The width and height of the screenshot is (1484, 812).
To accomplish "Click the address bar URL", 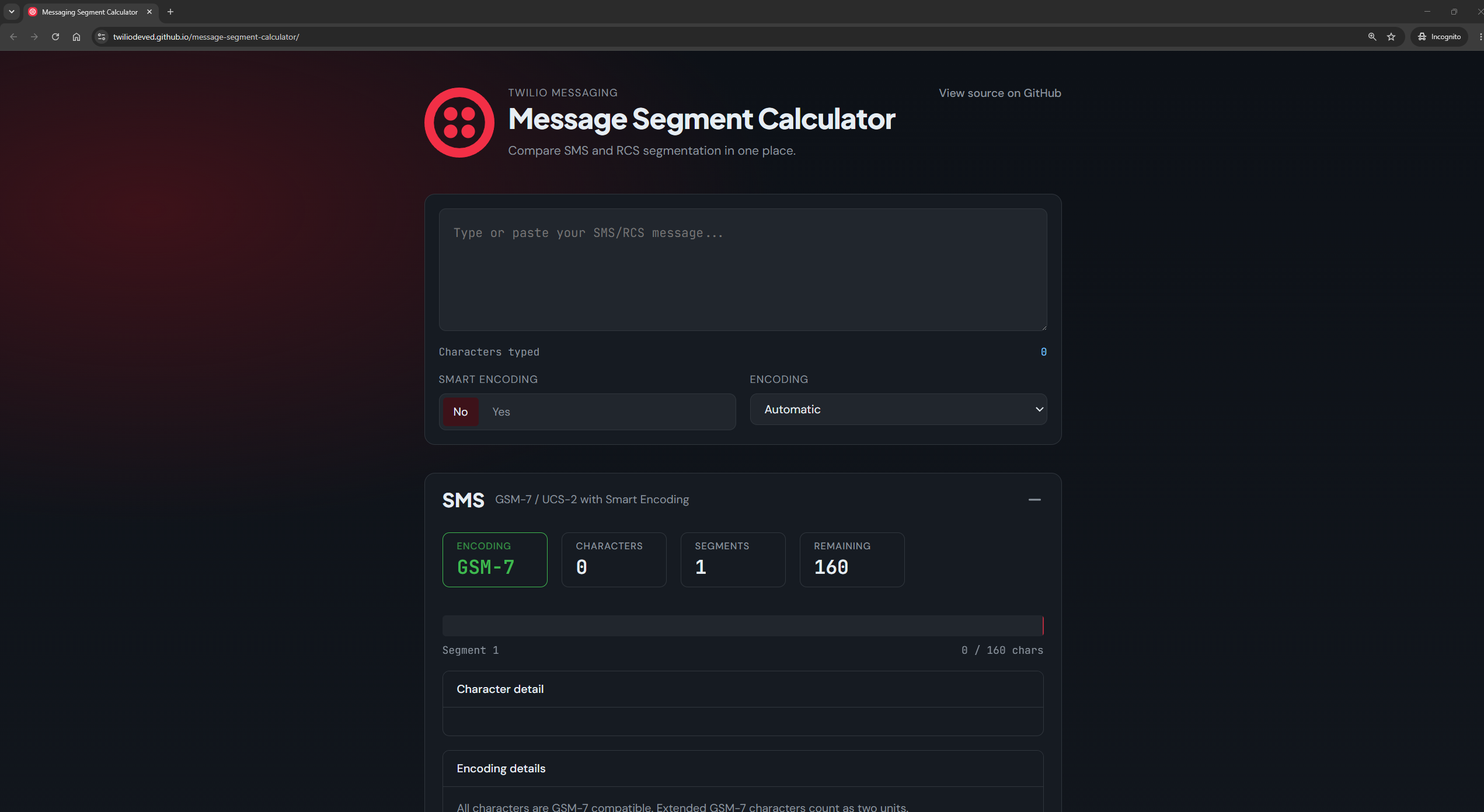I will point(206,37).
